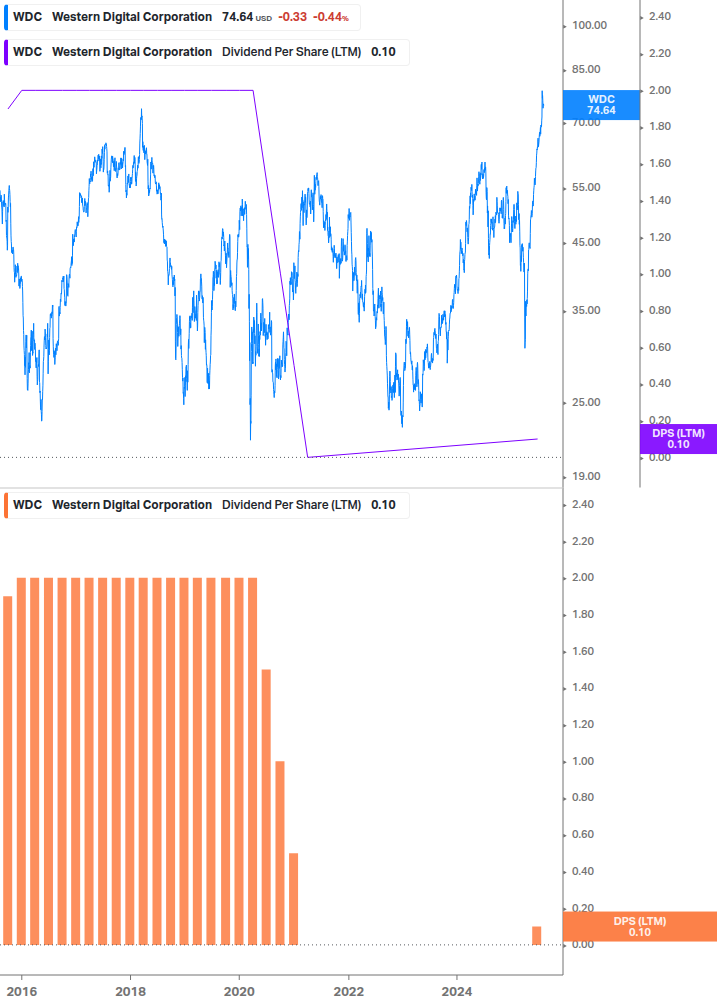This screenshot has height=1005, width=717.
Task: Click the 2018 label on the time axis
Action: pyautogui.click(x=131, y=992)
